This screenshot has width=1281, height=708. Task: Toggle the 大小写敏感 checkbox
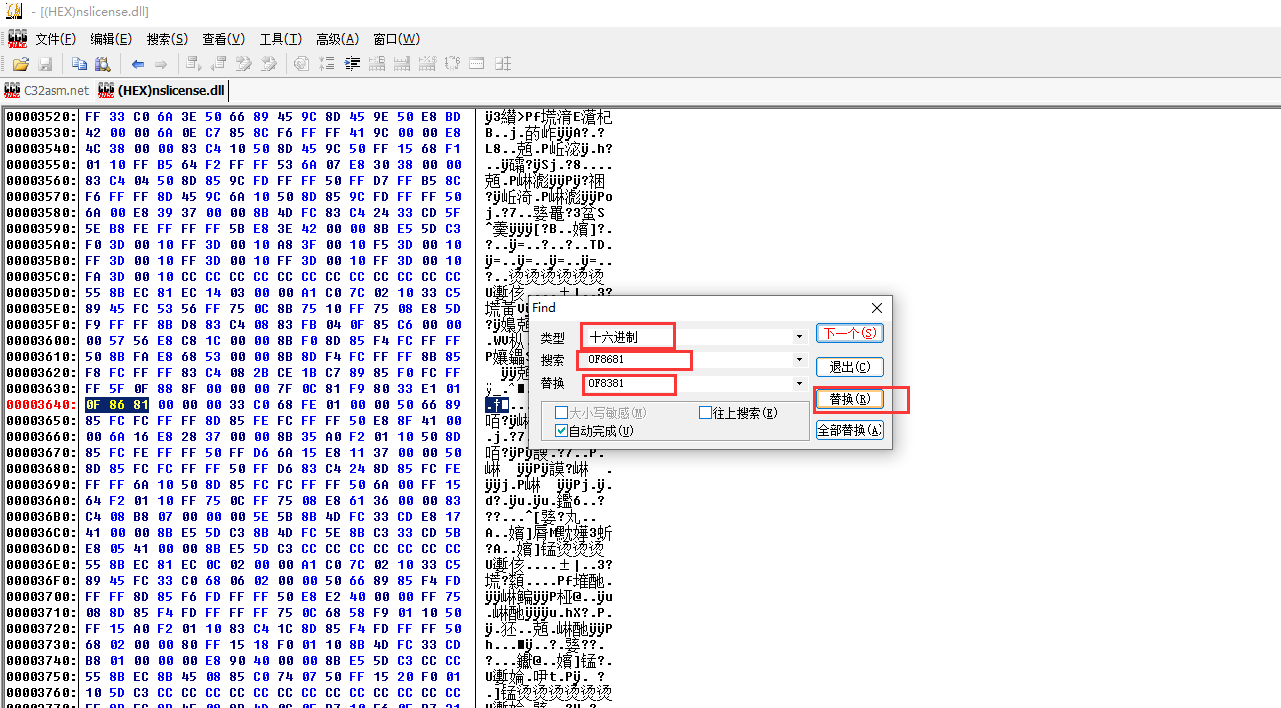coord(561,413)
